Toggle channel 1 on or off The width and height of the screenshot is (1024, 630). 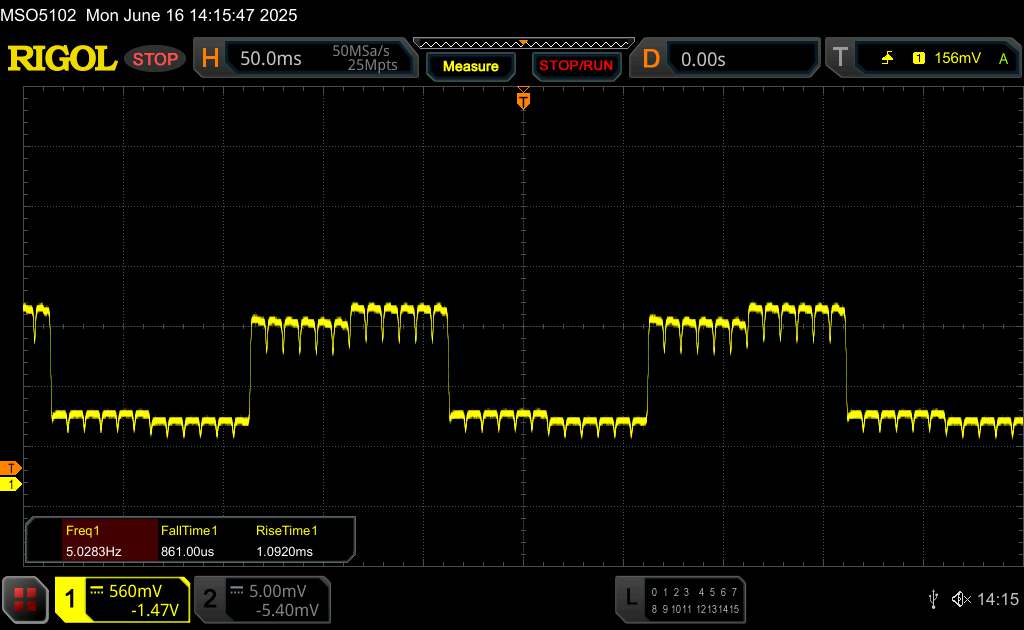click(x=71, y=599)
